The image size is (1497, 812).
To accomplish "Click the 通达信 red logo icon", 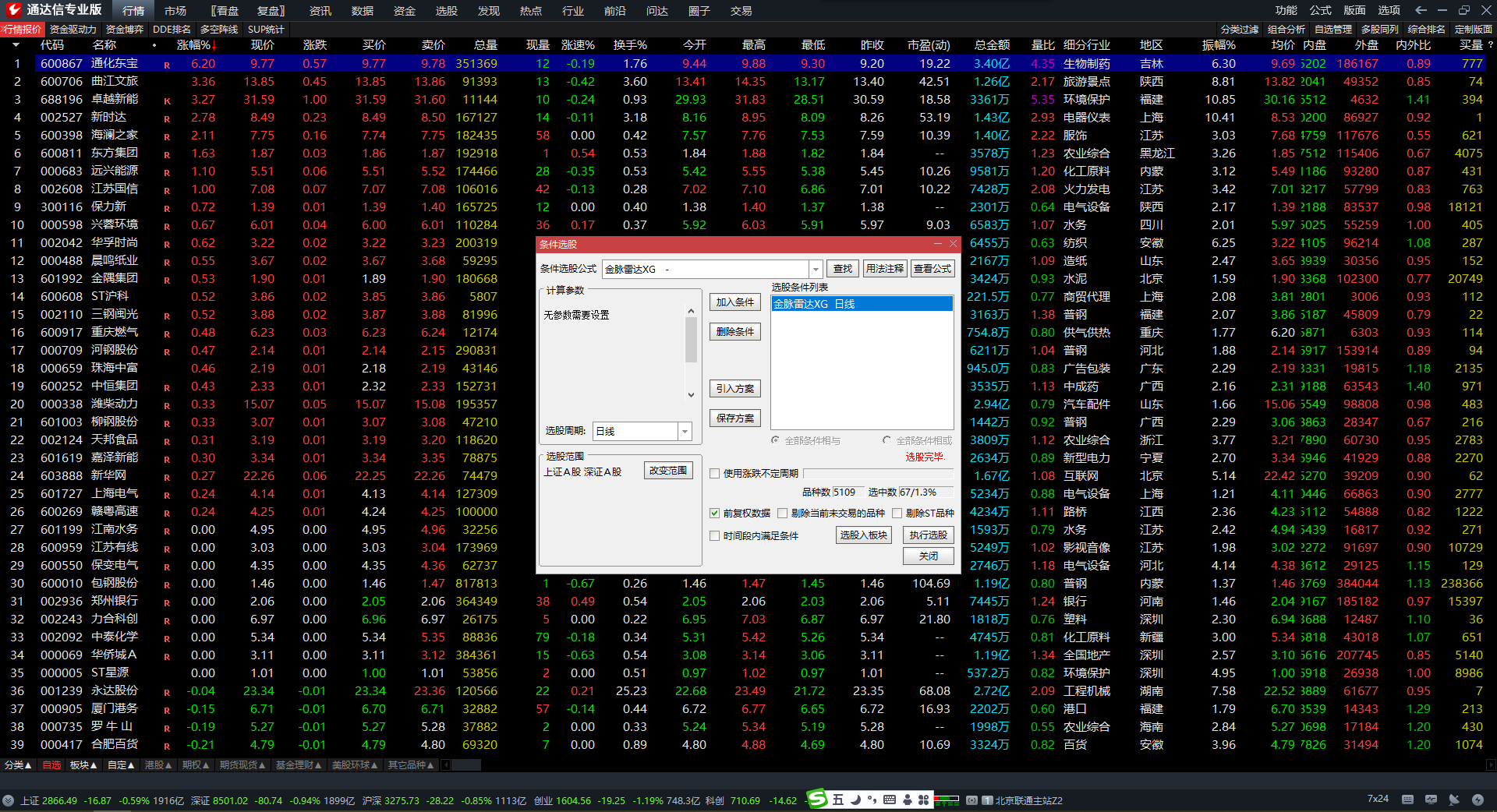I will pos(13,9).
